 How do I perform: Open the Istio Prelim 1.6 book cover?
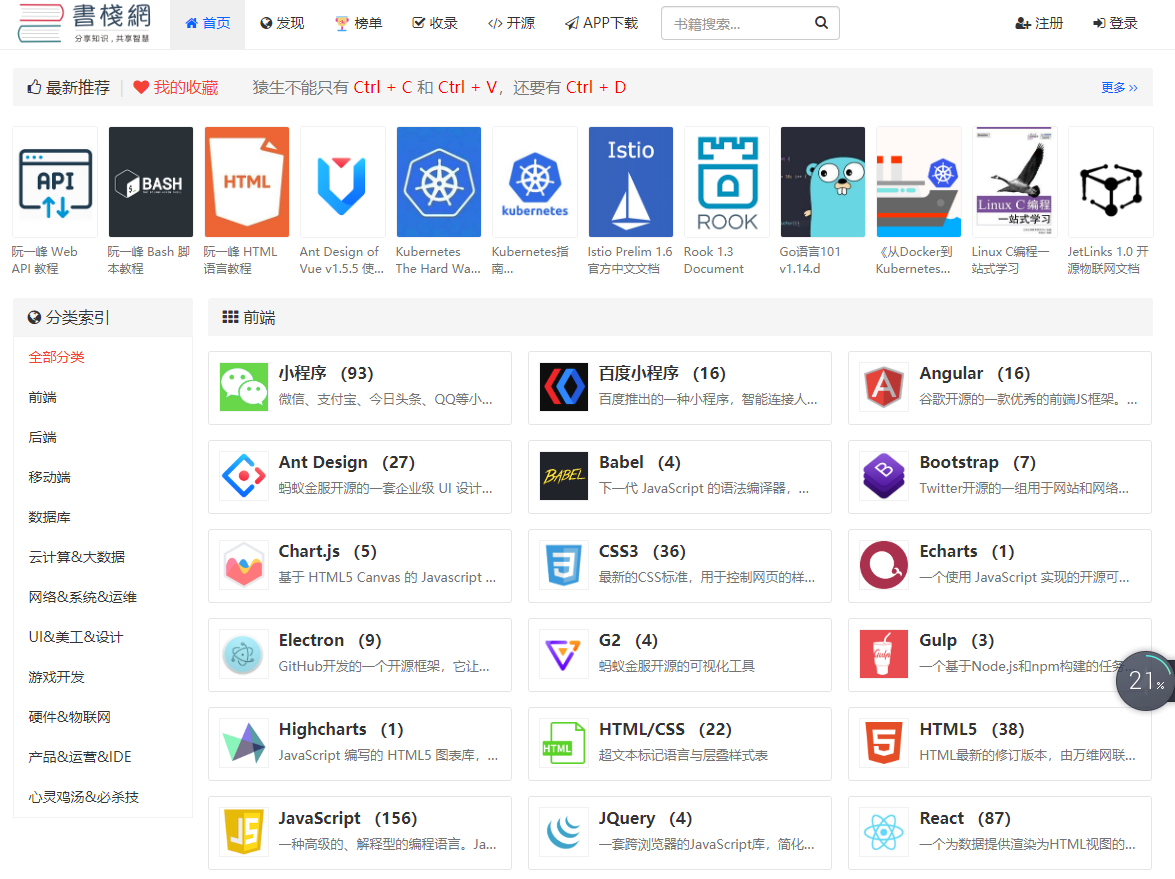point(631,182)
